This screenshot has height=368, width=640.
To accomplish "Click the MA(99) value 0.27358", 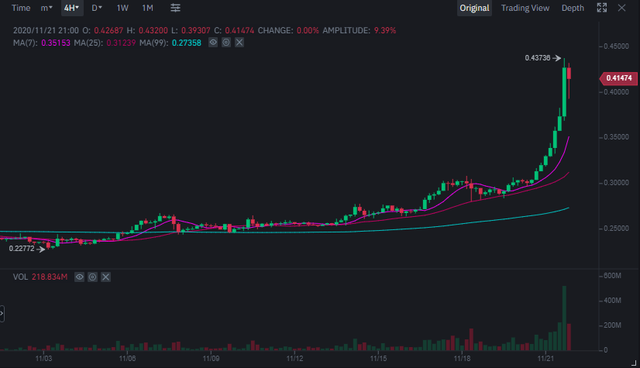I will click(x=187, y=43).
